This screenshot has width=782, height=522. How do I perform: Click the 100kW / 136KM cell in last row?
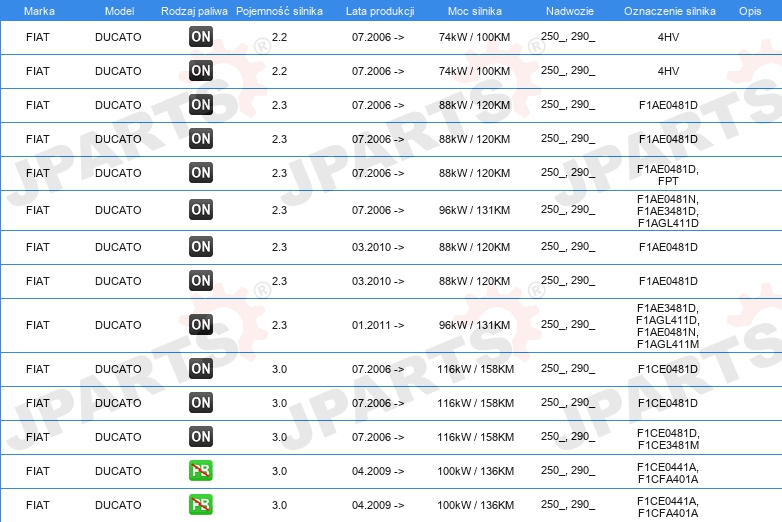point(475,505)
